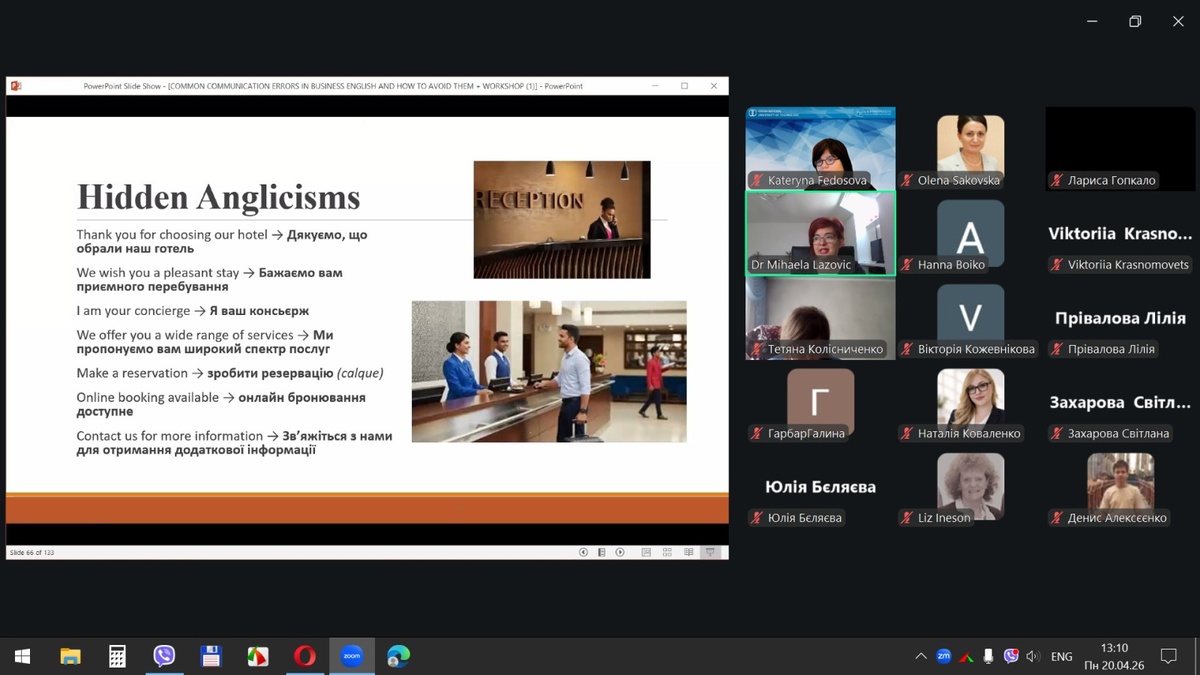Click the tray volume speaker icon
Viewport: 1200px width, 675px height.
click(1033, 657)
